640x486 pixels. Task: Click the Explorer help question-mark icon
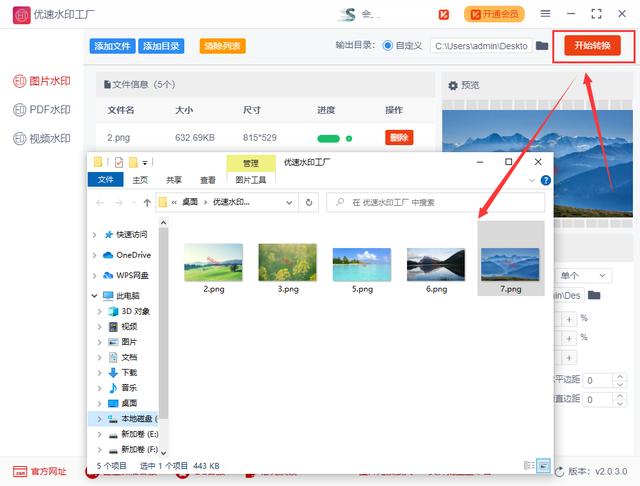pyautogui.click(x=546, y=180)
